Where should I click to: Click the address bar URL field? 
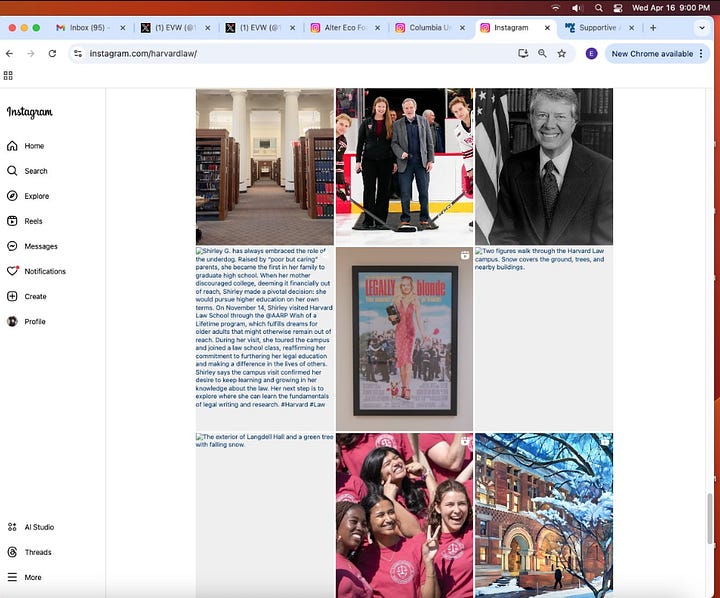[x=294, y=54]
